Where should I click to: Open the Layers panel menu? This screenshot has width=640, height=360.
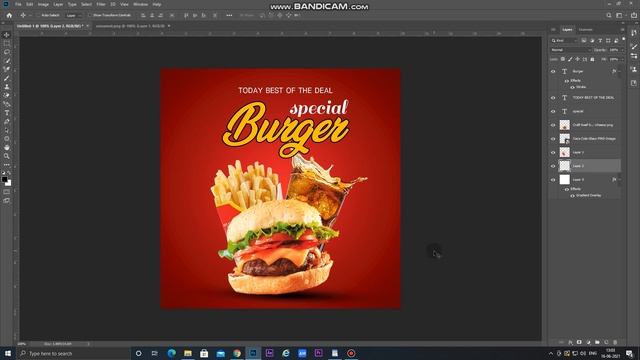click(622, 29)
